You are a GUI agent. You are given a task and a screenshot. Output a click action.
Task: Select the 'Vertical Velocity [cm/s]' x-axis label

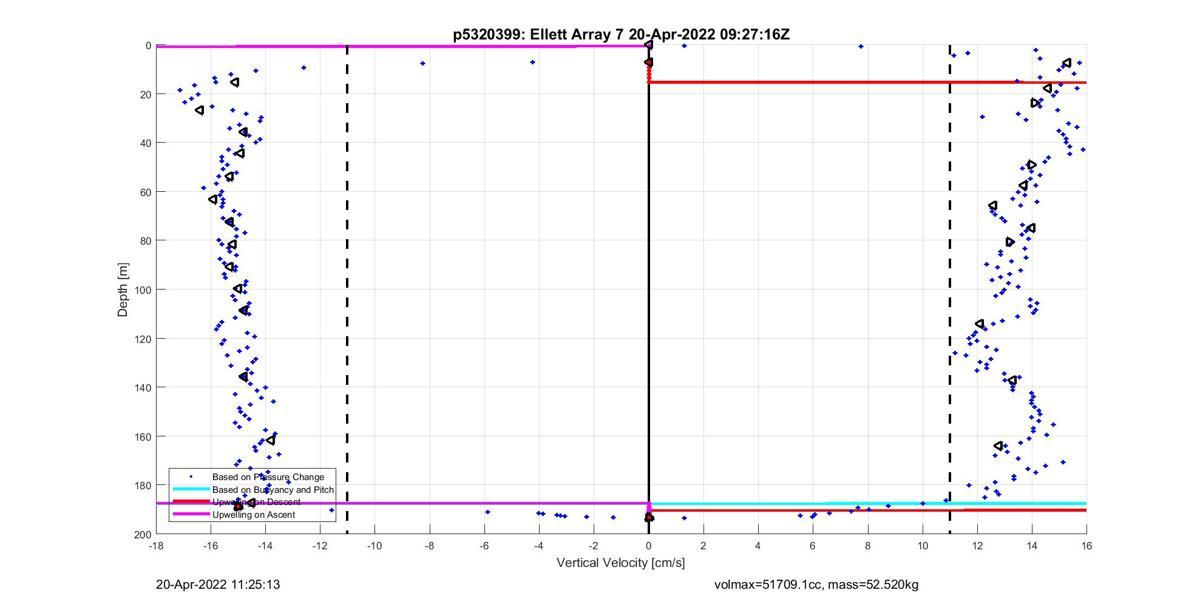tap(621, 563)
